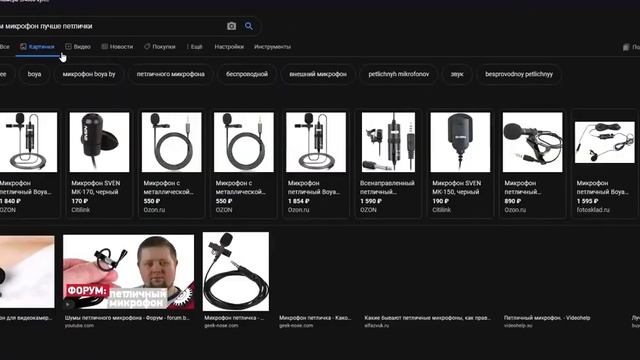The image size is (640, 360).
Task: Click the Видео tab play icon
Action: pyautogui.click(x=68, y=47)
